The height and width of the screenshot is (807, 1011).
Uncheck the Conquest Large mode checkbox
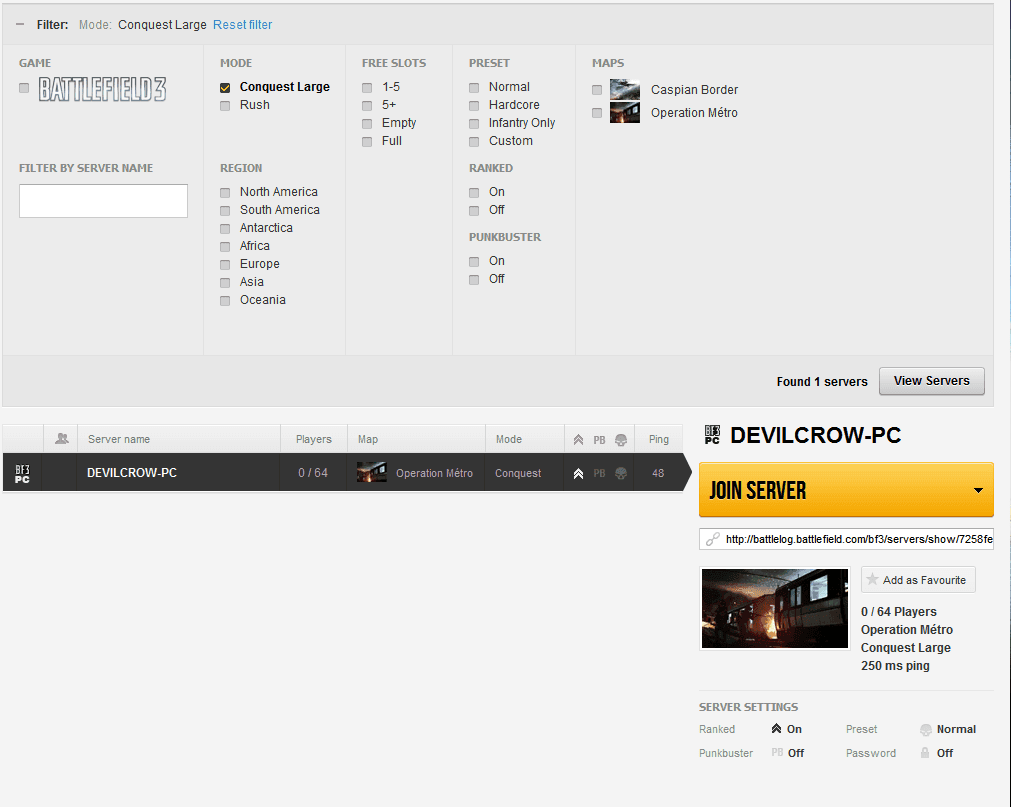coord(225,88)
